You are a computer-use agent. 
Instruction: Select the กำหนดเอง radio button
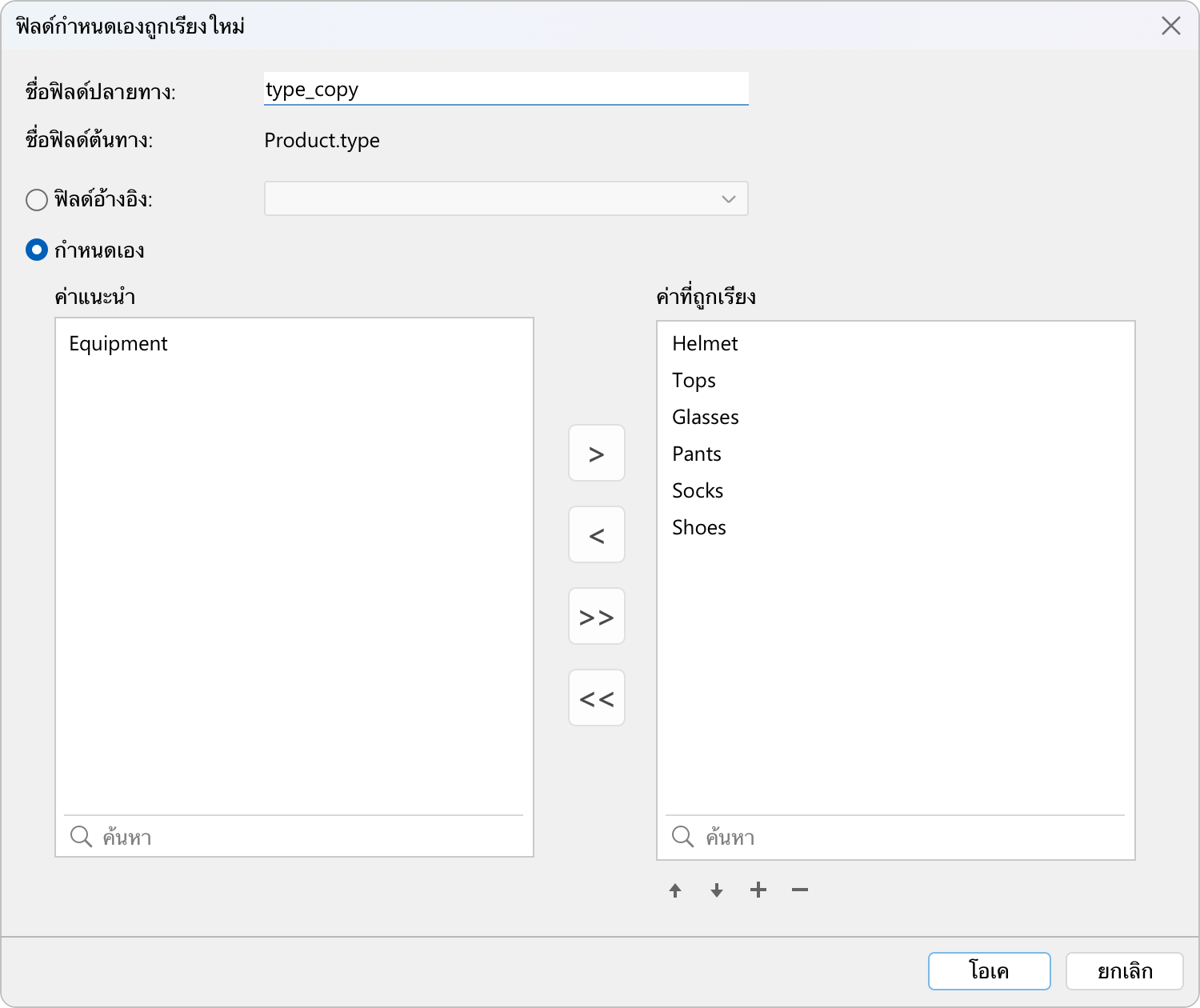click(37, 250)
